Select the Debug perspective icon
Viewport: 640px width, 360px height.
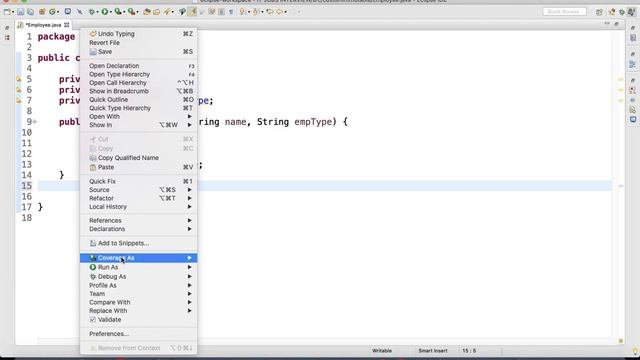click(622, 12)
